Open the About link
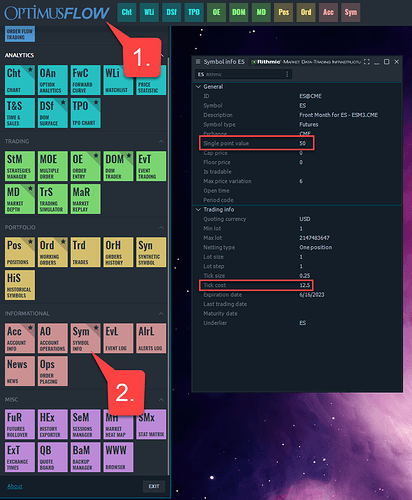412x500 pixels. coord(15,486)
